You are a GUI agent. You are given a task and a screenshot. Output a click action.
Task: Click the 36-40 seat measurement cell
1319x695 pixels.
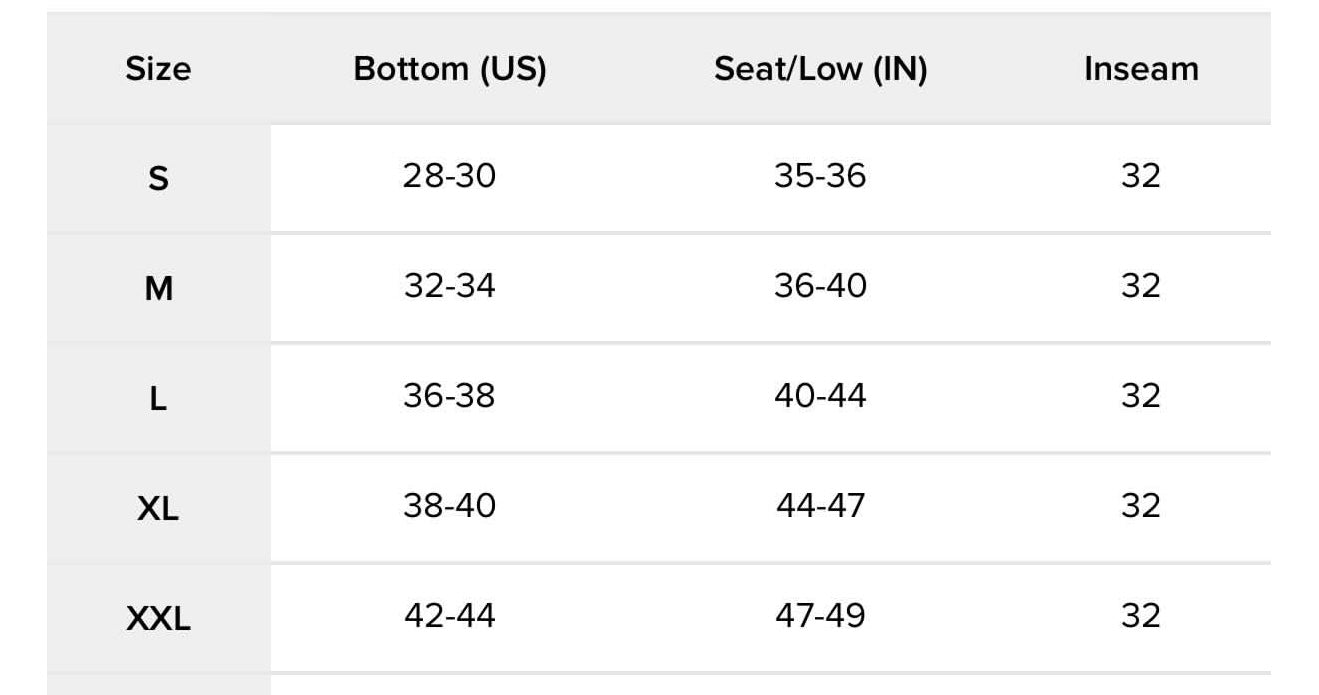coord(820,287)
